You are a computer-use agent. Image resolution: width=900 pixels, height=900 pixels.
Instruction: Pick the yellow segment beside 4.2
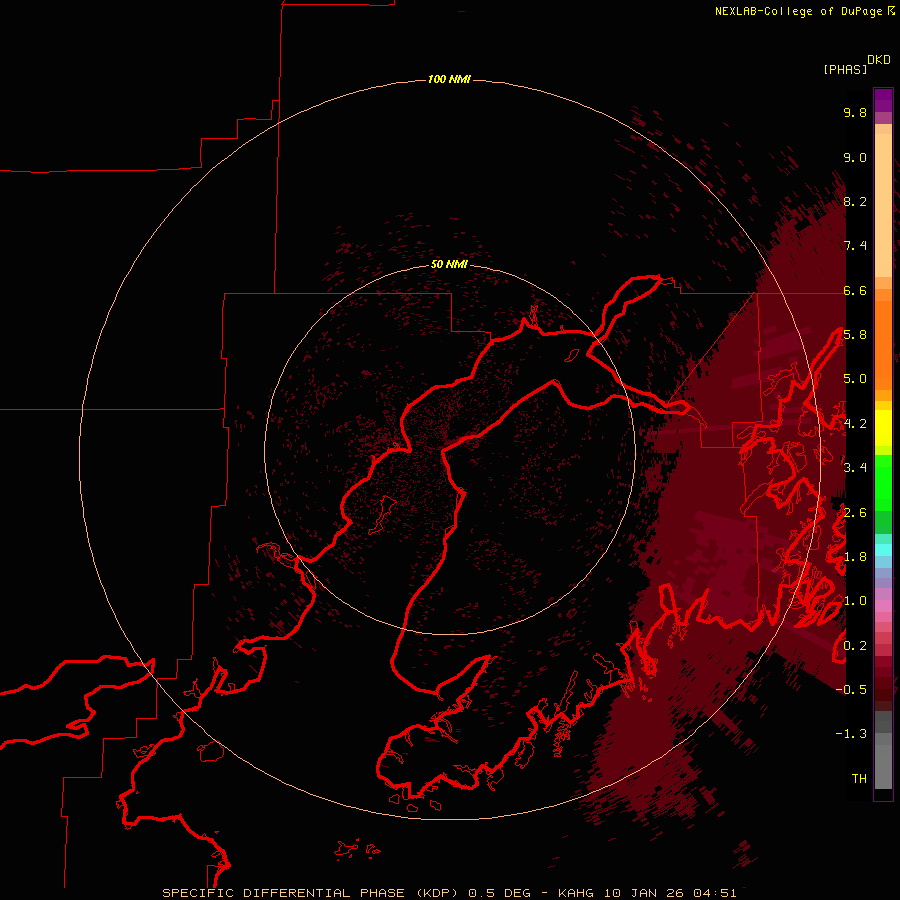(x=883, y=427)
